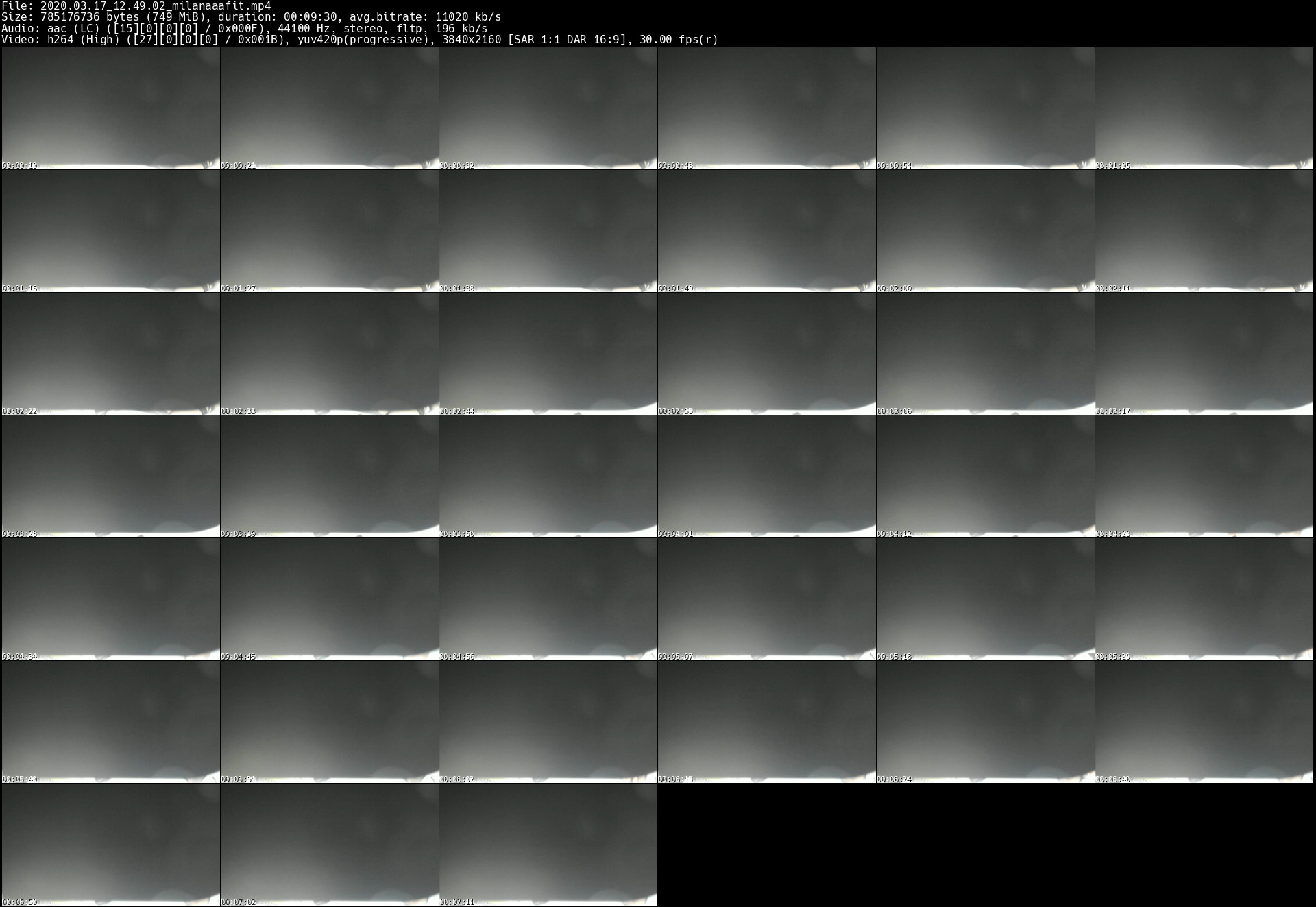The image size is (1316, 907).
Task: Select the frame at 00:04:23
Action: (1204, 476)
